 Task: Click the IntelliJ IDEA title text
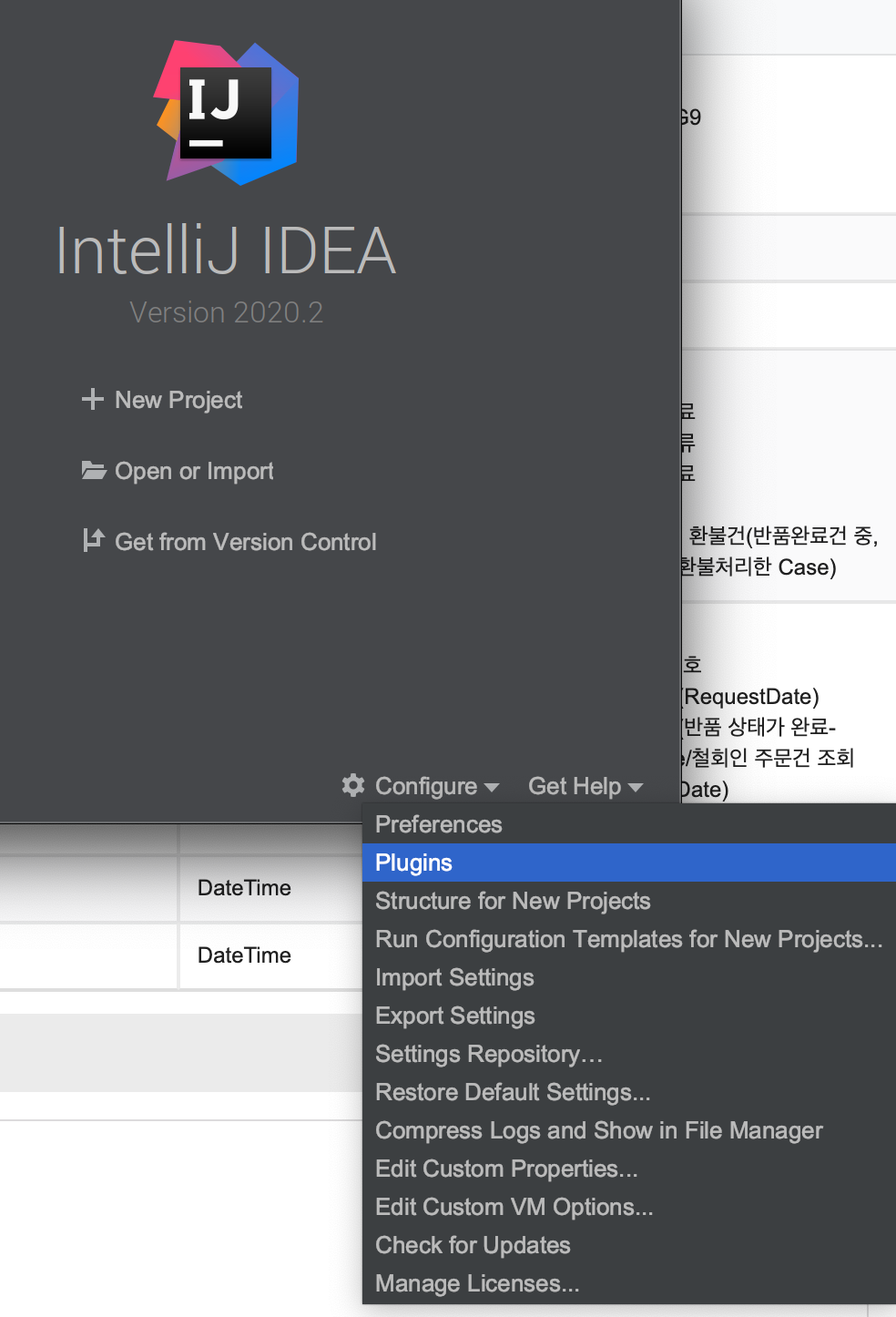tap(226, 250)
